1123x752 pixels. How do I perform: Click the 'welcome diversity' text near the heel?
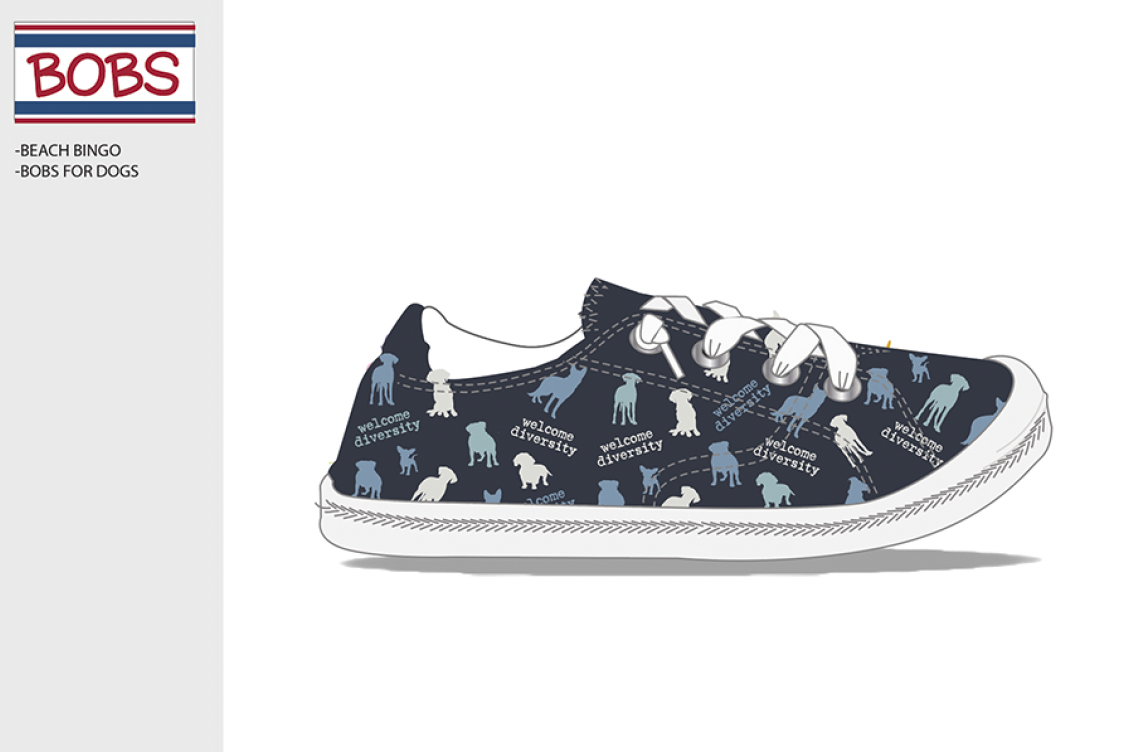(385, 428)
